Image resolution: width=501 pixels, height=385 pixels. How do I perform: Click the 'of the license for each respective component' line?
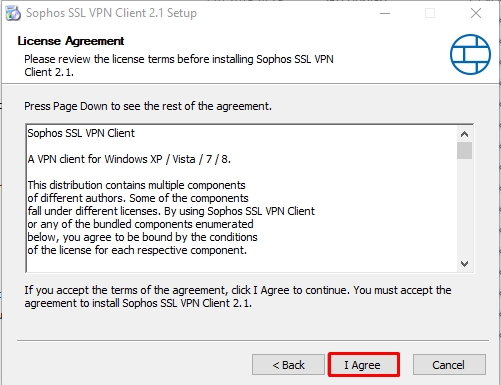pos(137,250)
